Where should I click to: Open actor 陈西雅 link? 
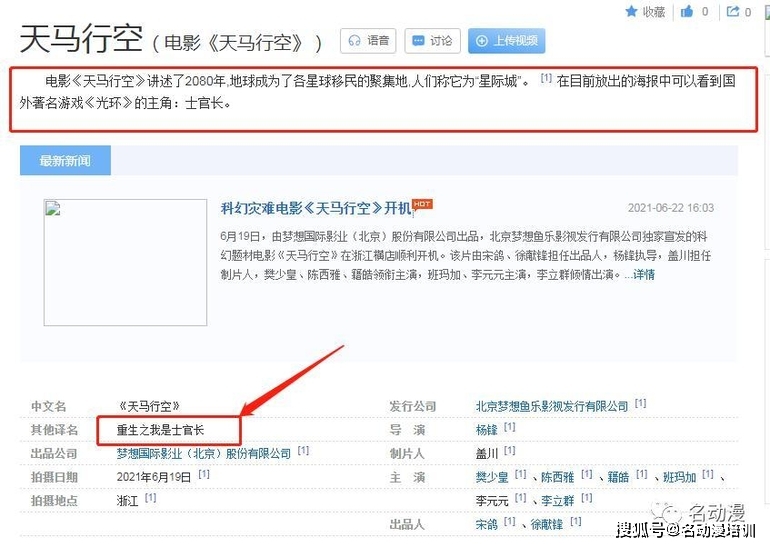[557, 477]
